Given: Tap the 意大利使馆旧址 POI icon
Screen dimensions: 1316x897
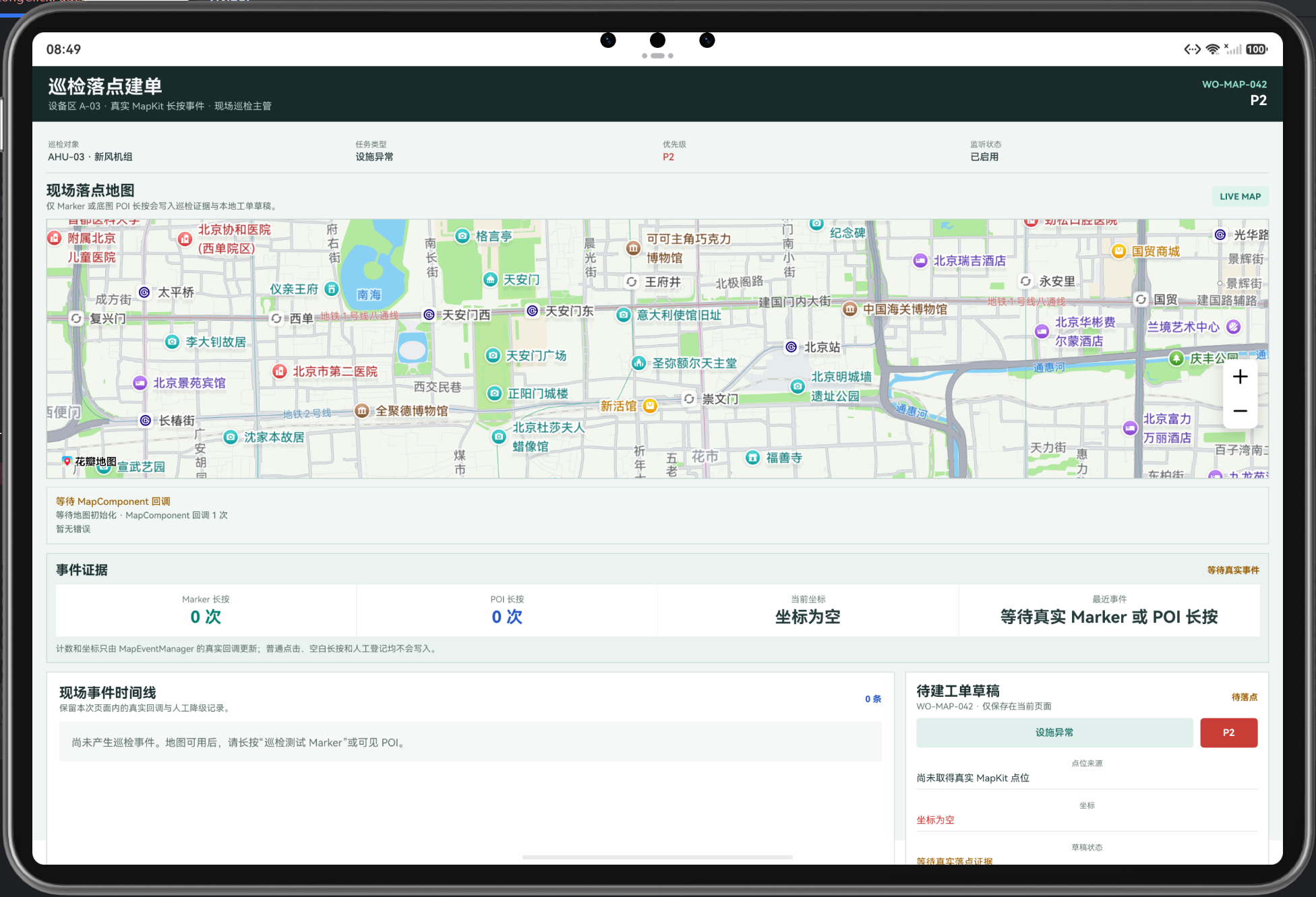Looking at the screenshot, I should [x=624, y=315].
